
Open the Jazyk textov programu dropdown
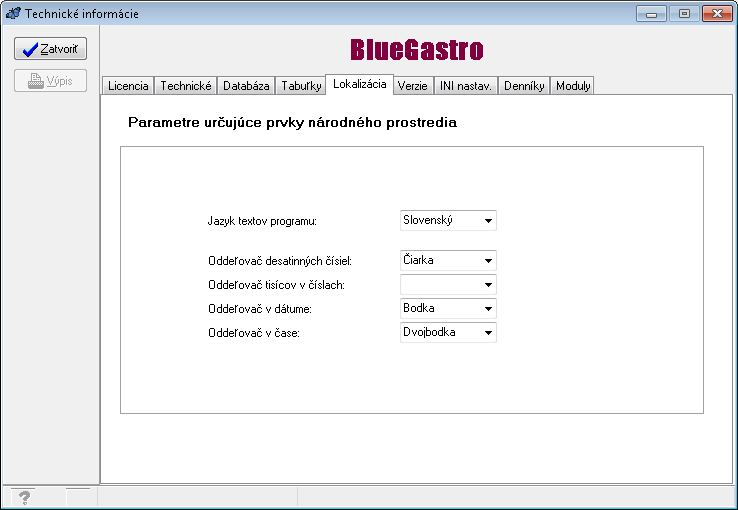[448, 220]
